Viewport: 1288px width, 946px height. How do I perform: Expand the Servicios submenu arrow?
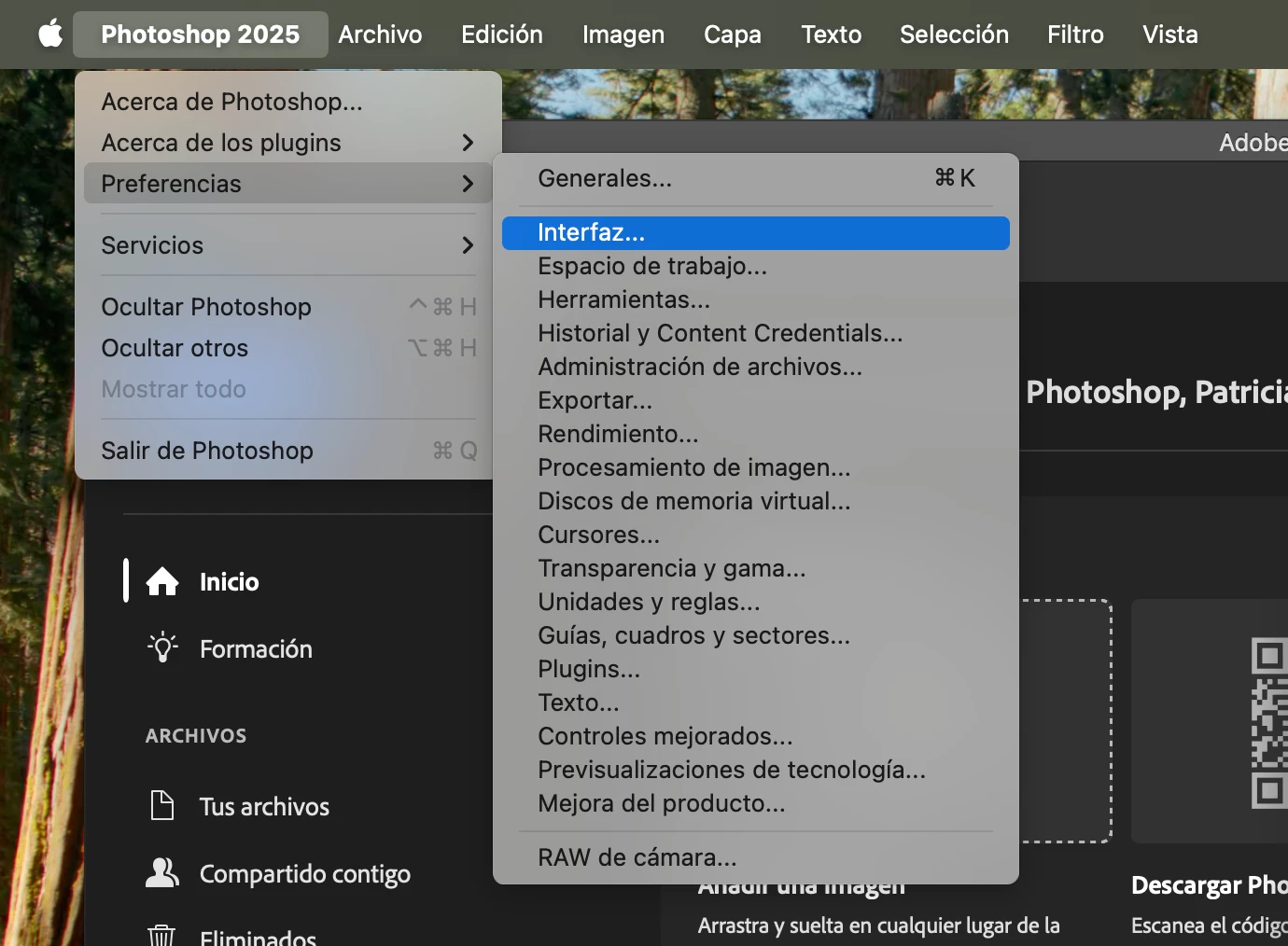pos(468,245)
